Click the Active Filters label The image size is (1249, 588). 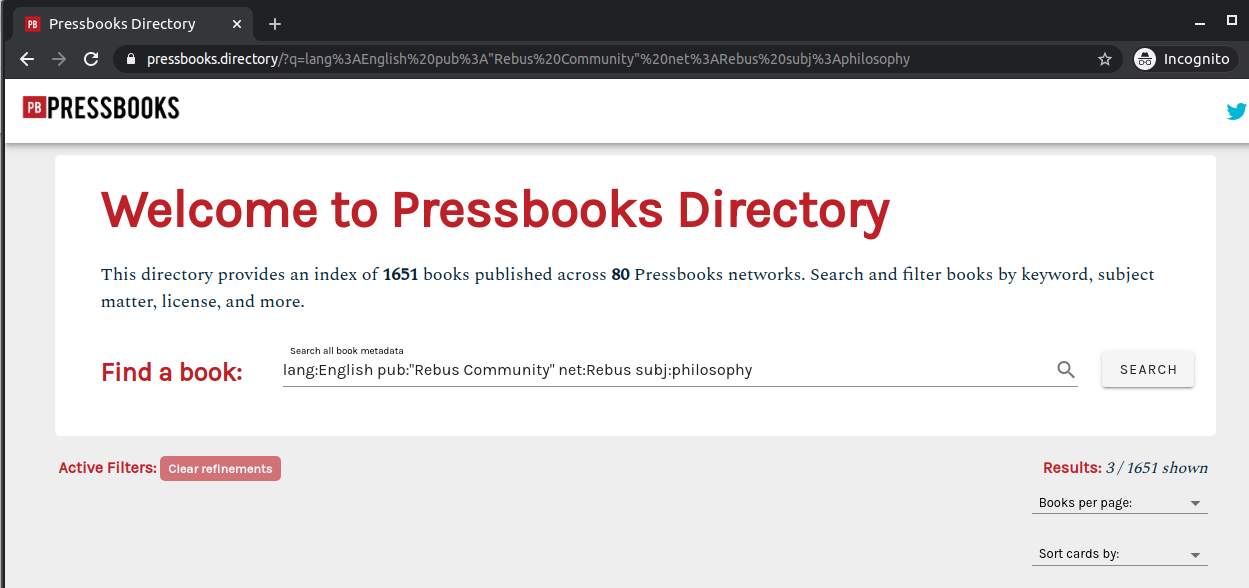coord(107,468)
